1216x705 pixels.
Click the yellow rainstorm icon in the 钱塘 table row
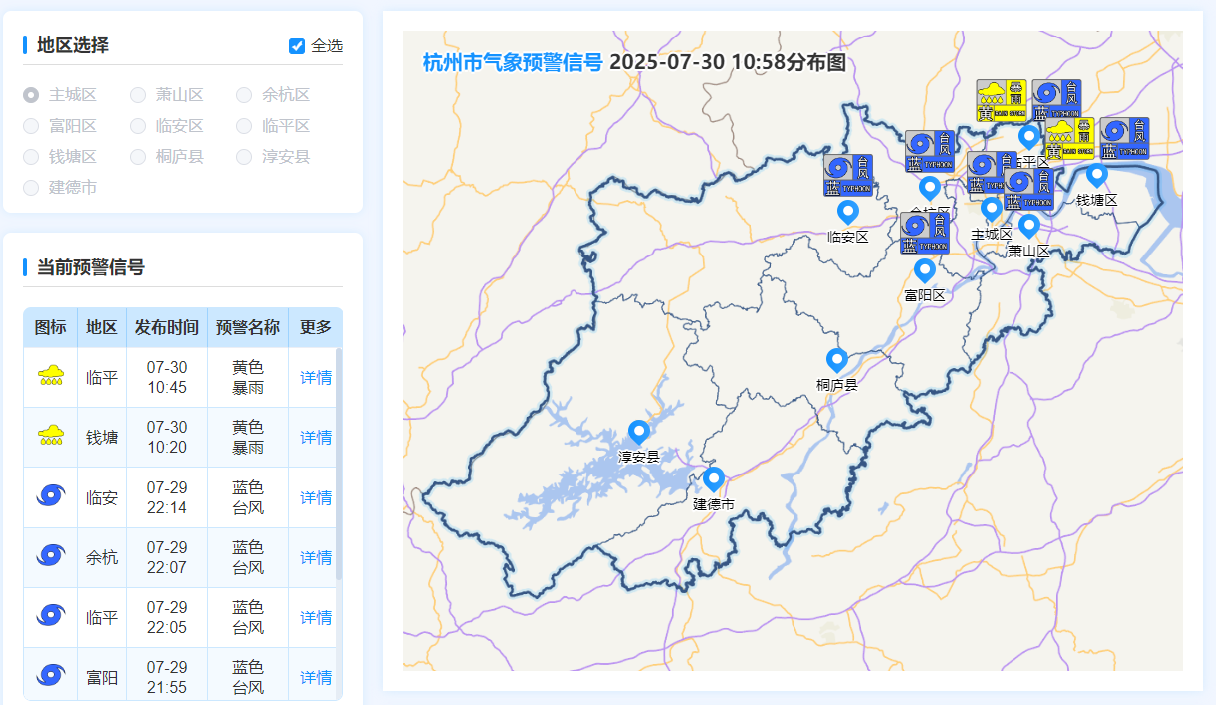tap(50, 437)
